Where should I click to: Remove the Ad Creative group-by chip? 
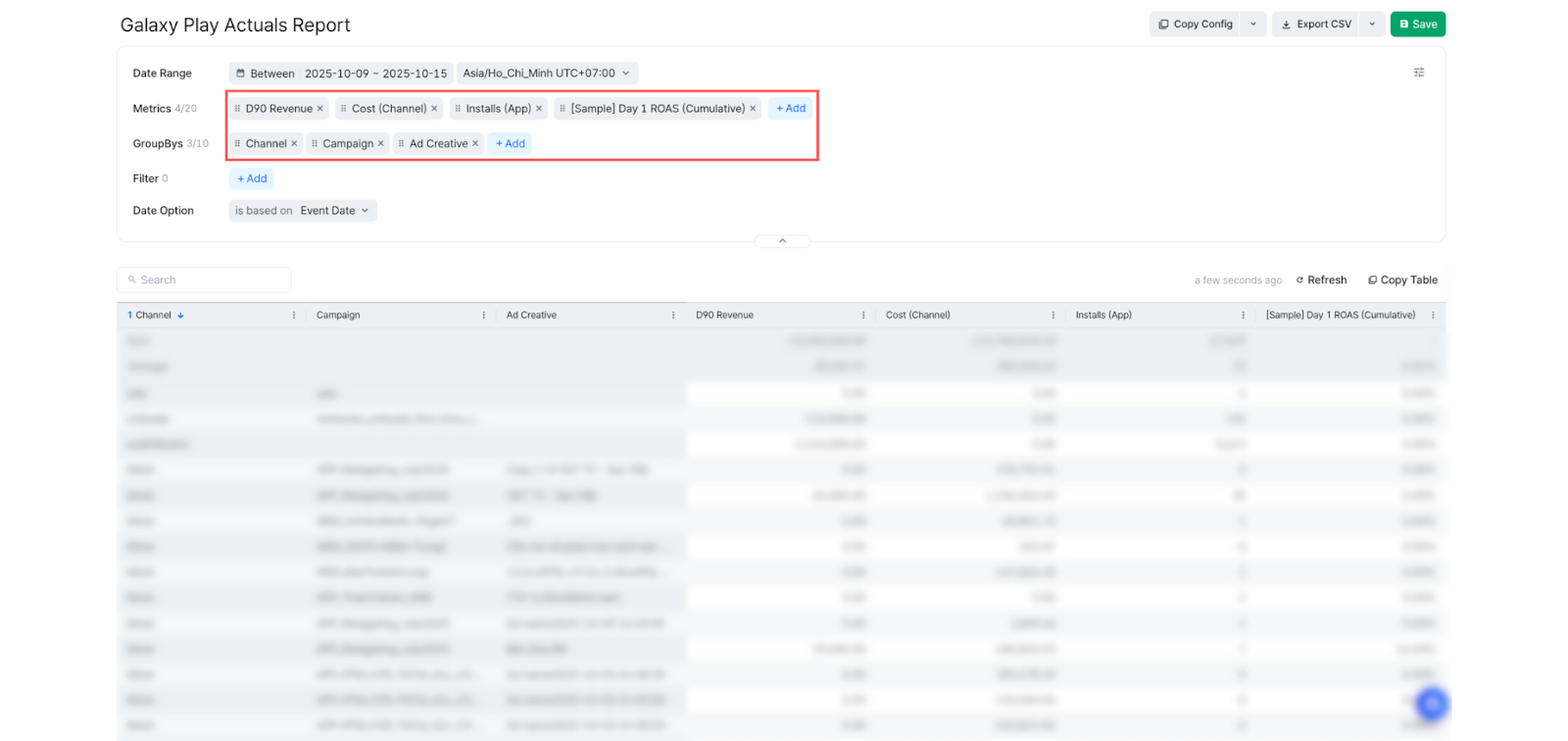pos(475,144)
